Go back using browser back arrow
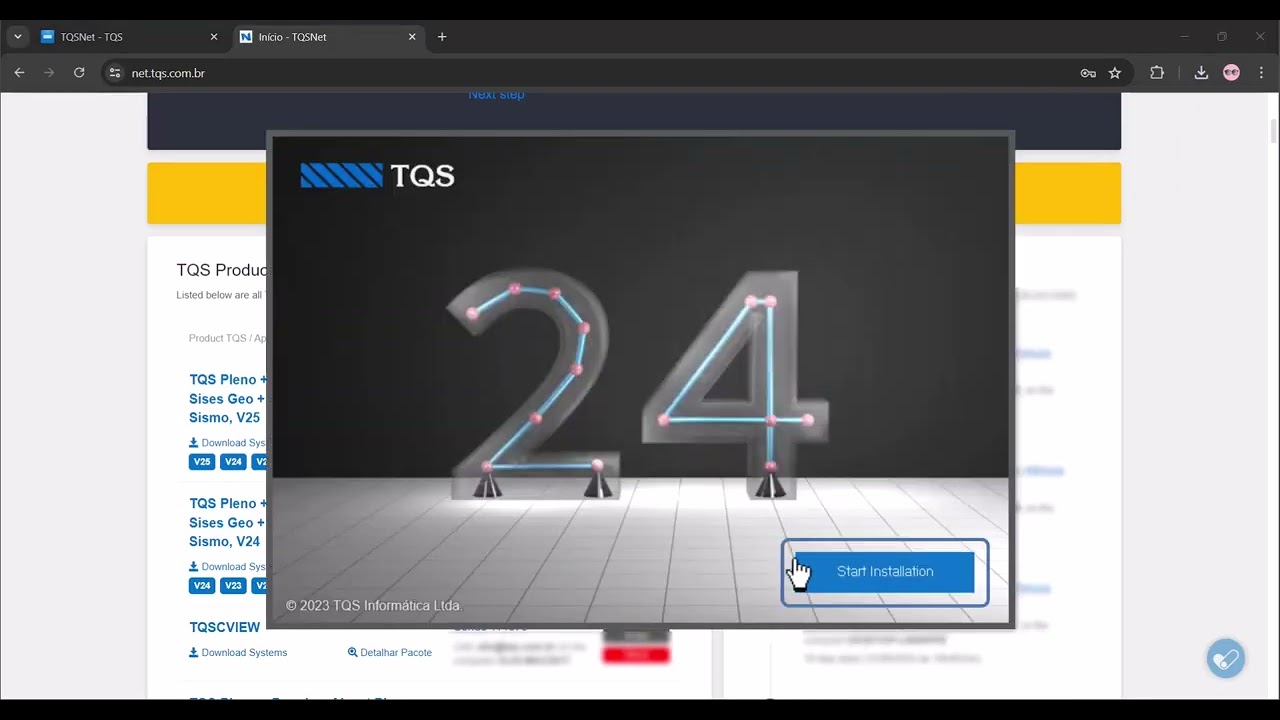 coord(19,73)
